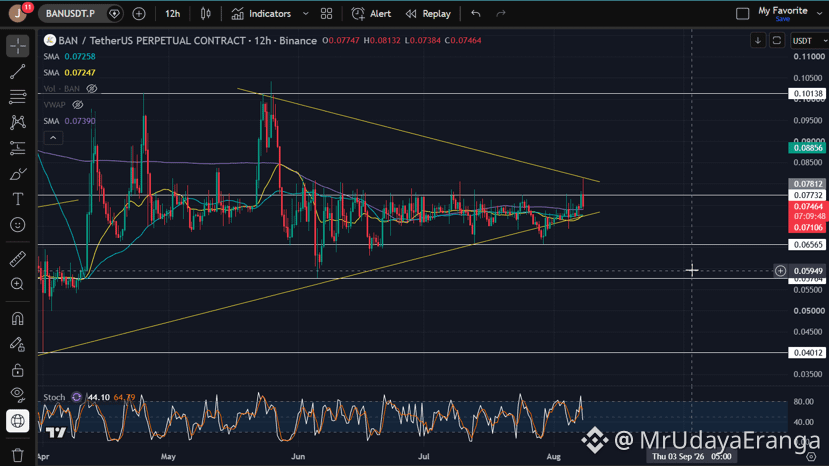Click the TradingView logo in chart
Image resolution: width=829 pixels, height=466 pixels.
[56, 433]
